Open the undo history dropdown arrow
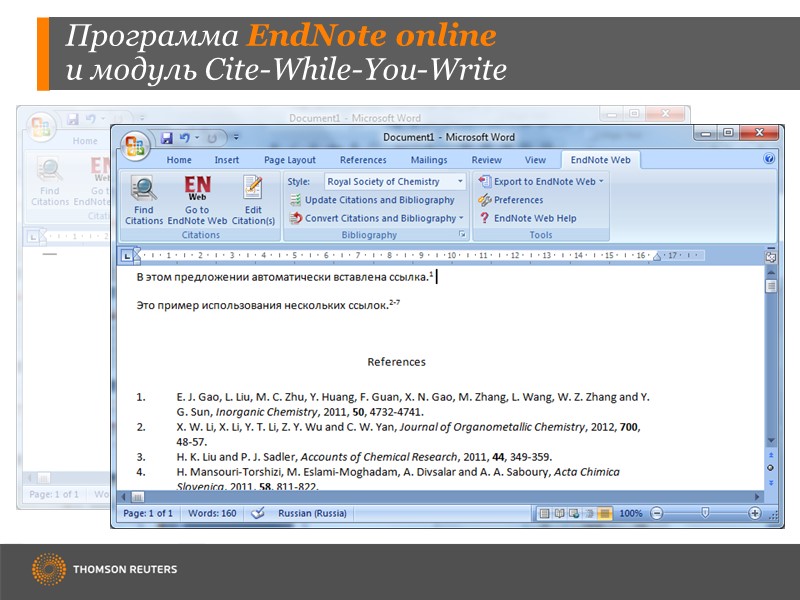Viewport: 800px width, 600px height. 197,138
